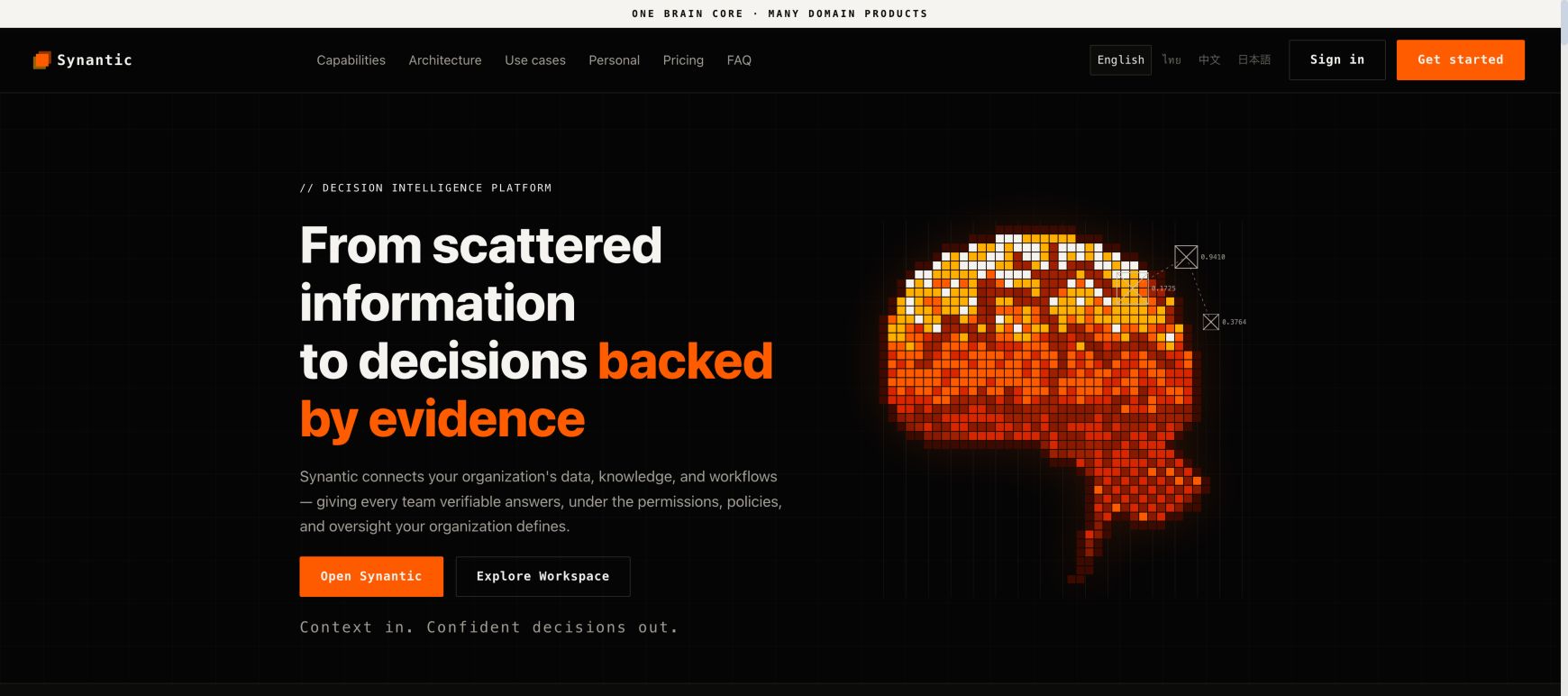Open Use cases in the navigation
The height and width of the screenshot is (696, 1568).
[x=535, y=60]
